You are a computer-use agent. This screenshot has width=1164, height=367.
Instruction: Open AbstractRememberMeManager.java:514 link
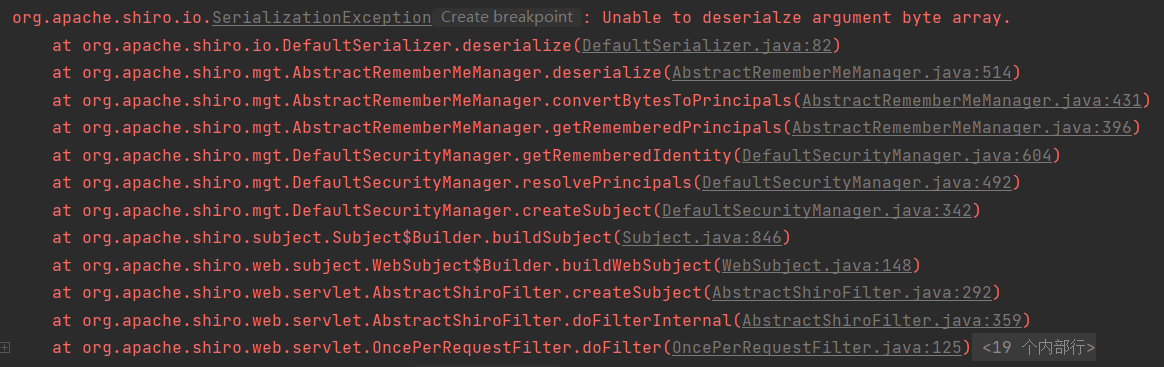click(x=843, y=73)
